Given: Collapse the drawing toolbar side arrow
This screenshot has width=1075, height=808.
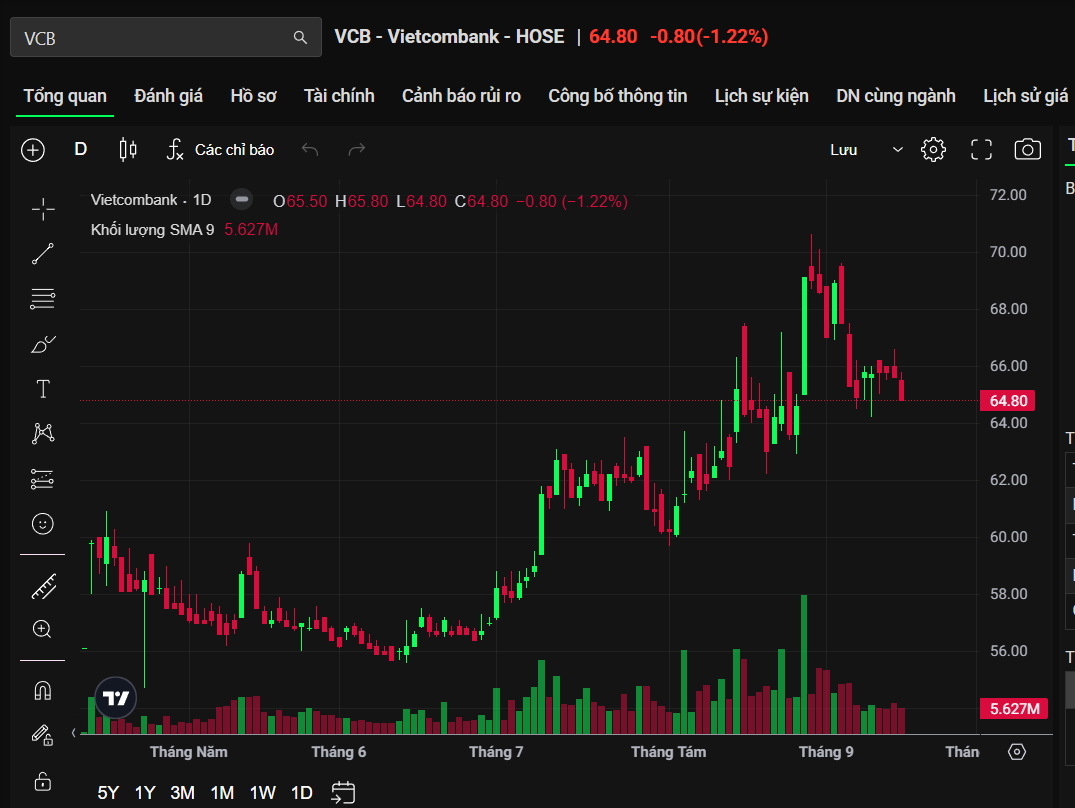Looking at the screenshot, I should tap(73, 733).
